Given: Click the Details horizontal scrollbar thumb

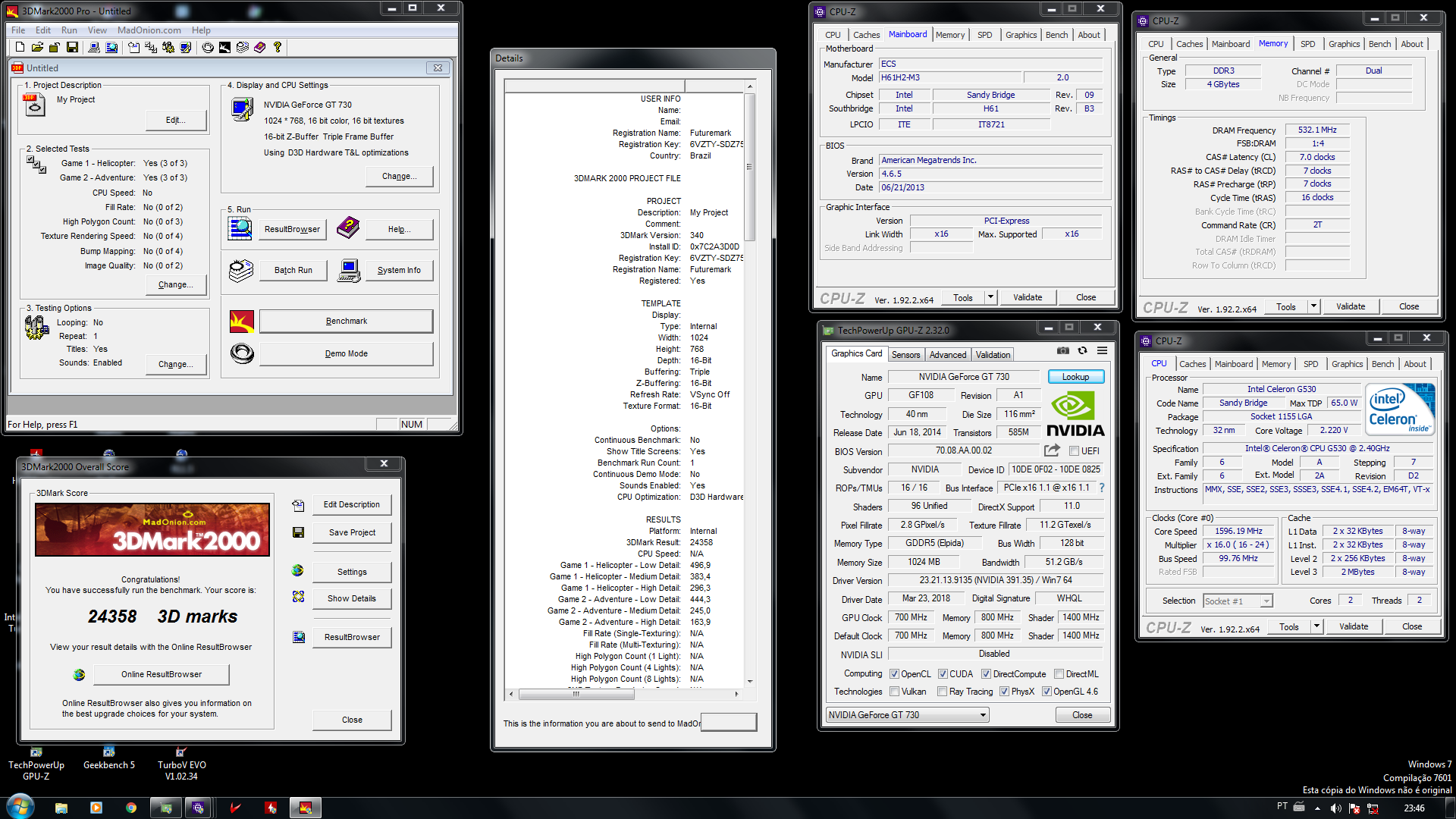Looking at the screenshot, I should 576,694.
